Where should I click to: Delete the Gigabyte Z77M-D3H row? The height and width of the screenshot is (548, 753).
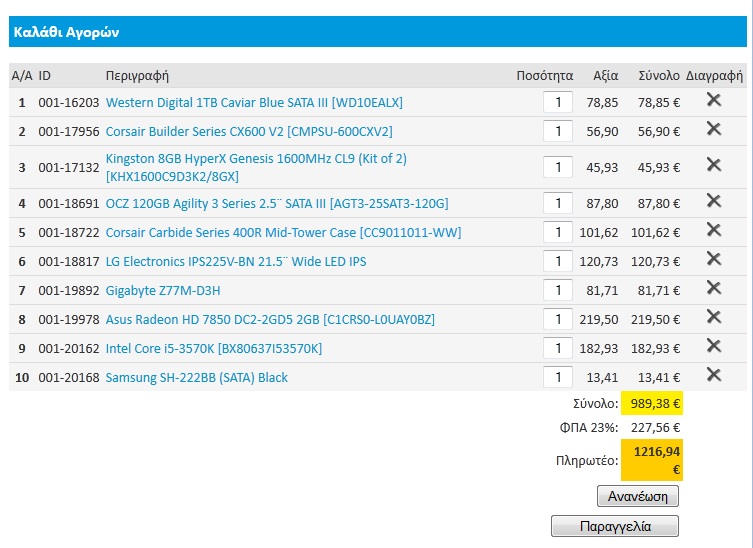(x=714, y=288)
